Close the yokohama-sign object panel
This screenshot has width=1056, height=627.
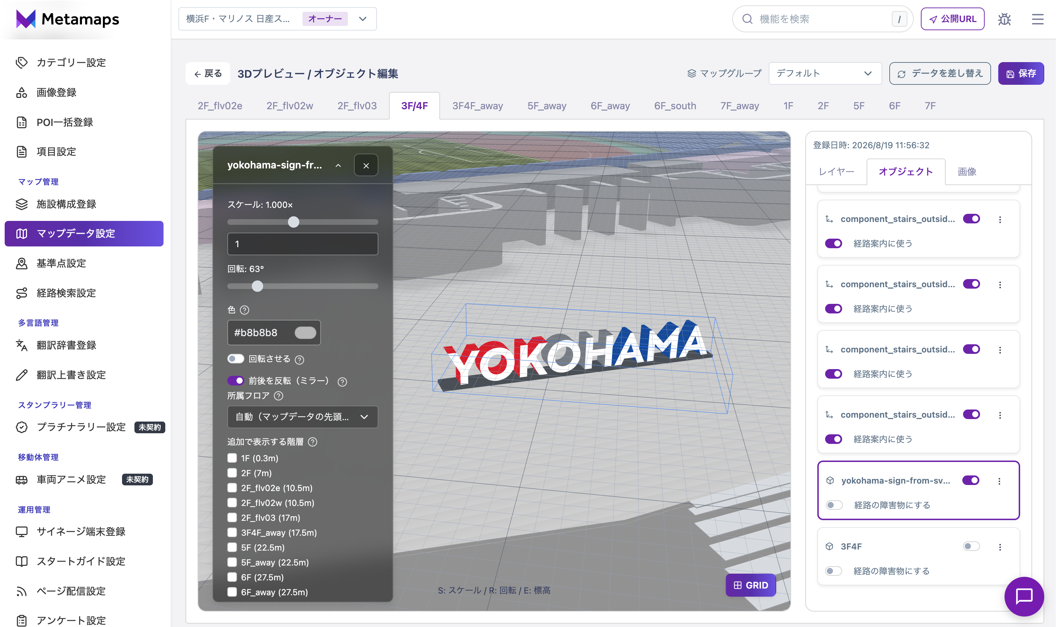tap(366, 166)
